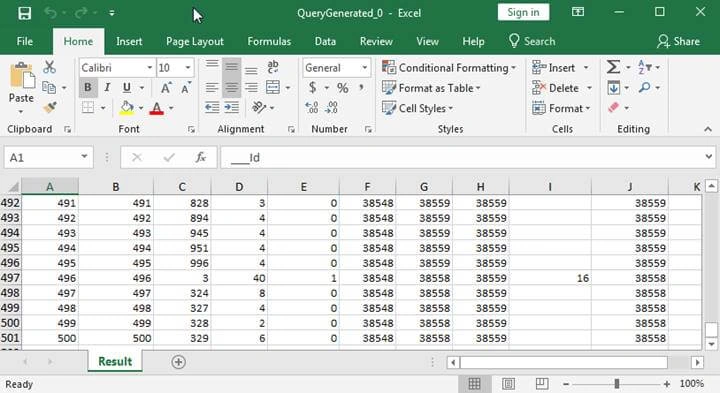Viewport: 720px width, 393px height.
Task: Decrease font size with small A icon
Action: click(x=186, y=88)
